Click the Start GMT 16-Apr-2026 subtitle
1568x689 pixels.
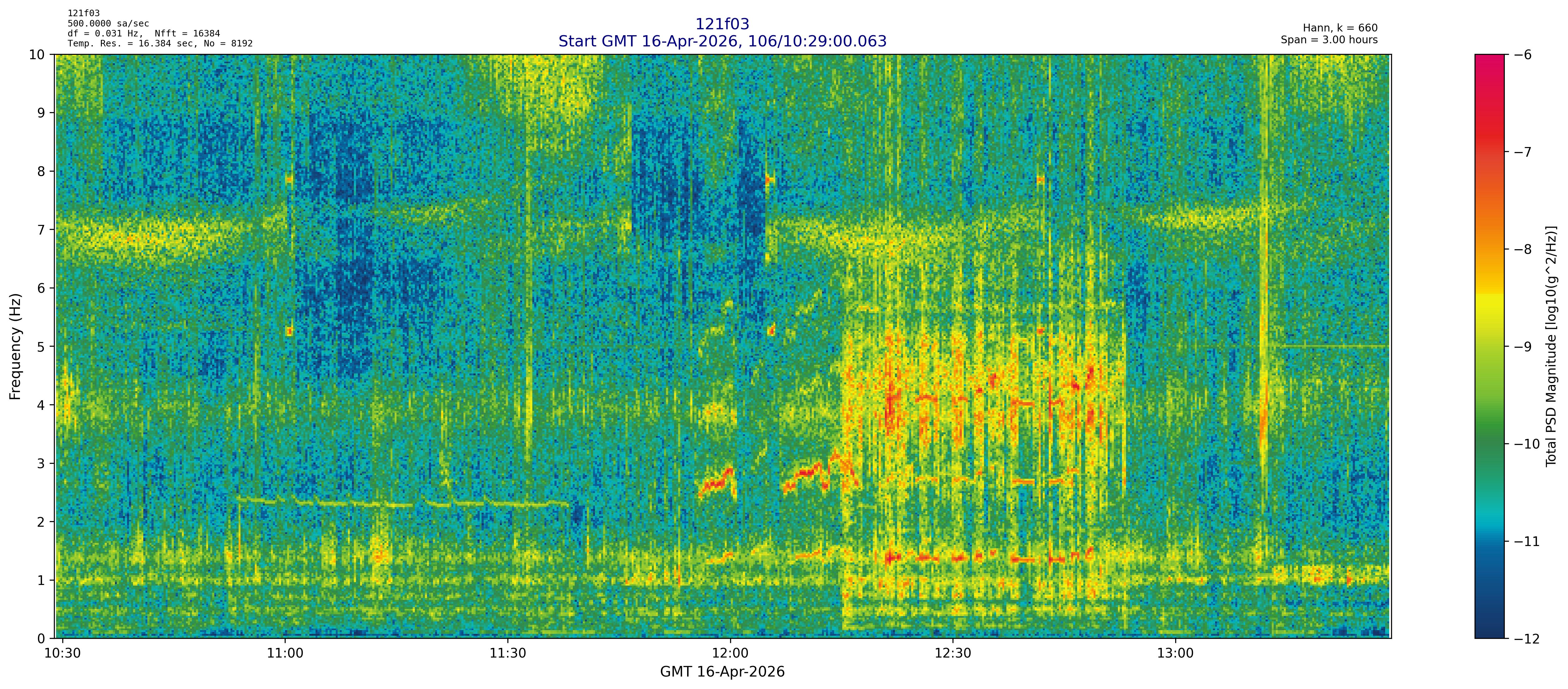click(x=722, y=41)
